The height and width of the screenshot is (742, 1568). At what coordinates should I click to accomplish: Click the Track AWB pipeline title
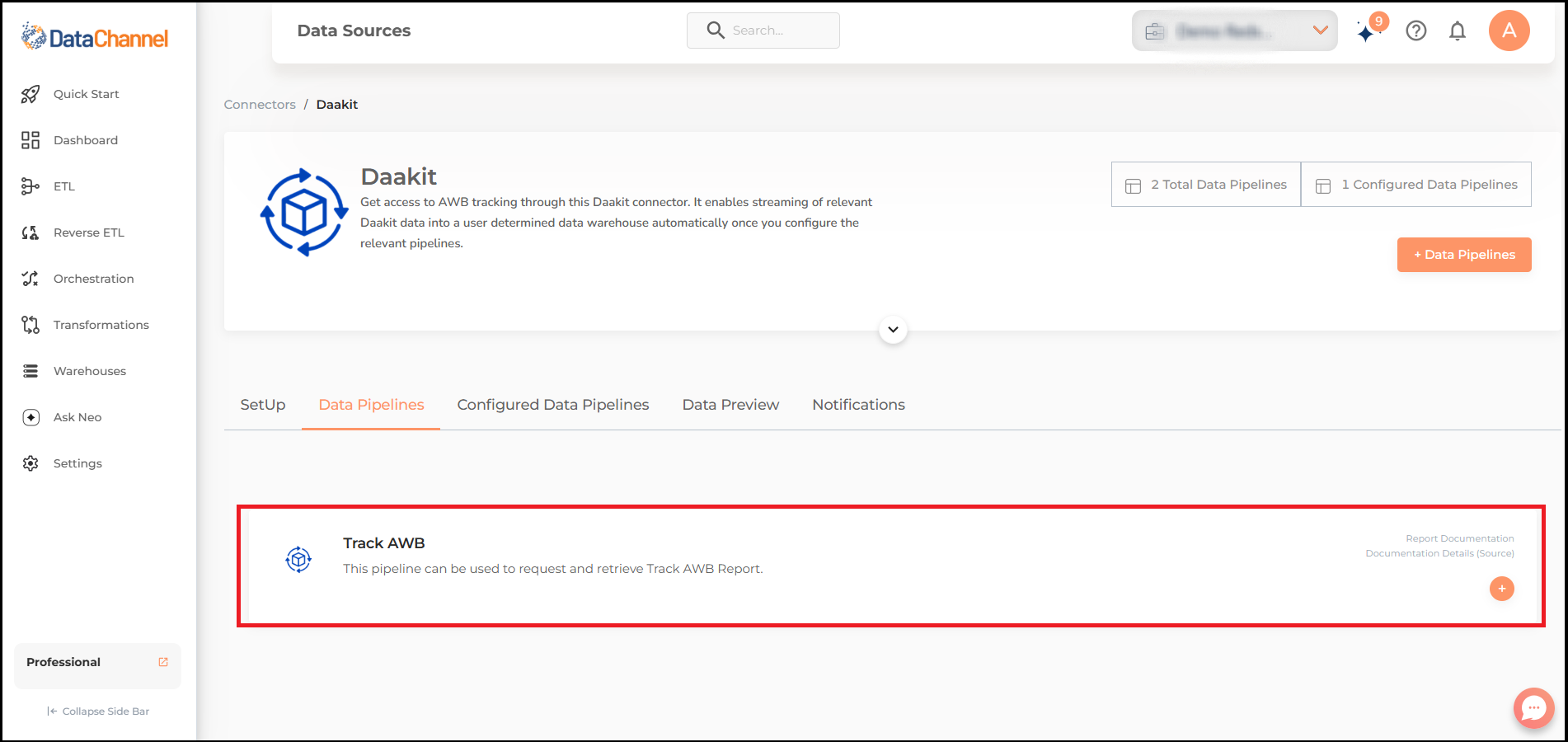click(x=384, y=543)
